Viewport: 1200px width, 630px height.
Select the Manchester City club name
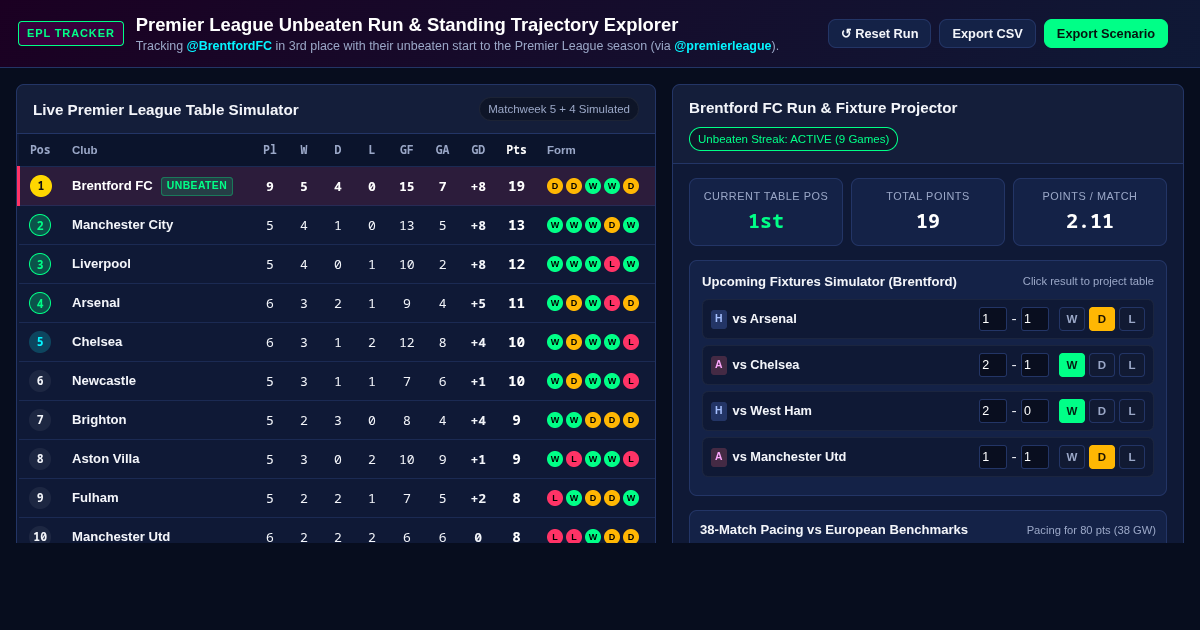[122, 225]
